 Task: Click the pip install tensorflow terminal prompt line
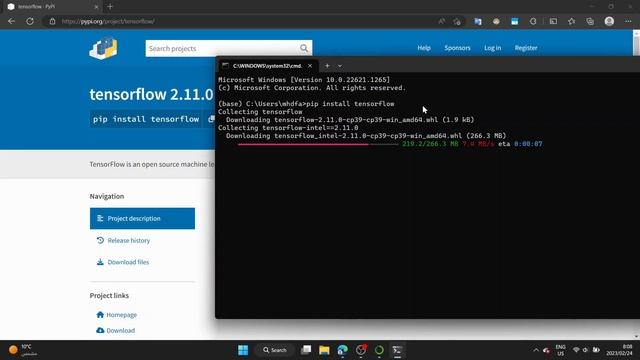click(x=306, y=104)
